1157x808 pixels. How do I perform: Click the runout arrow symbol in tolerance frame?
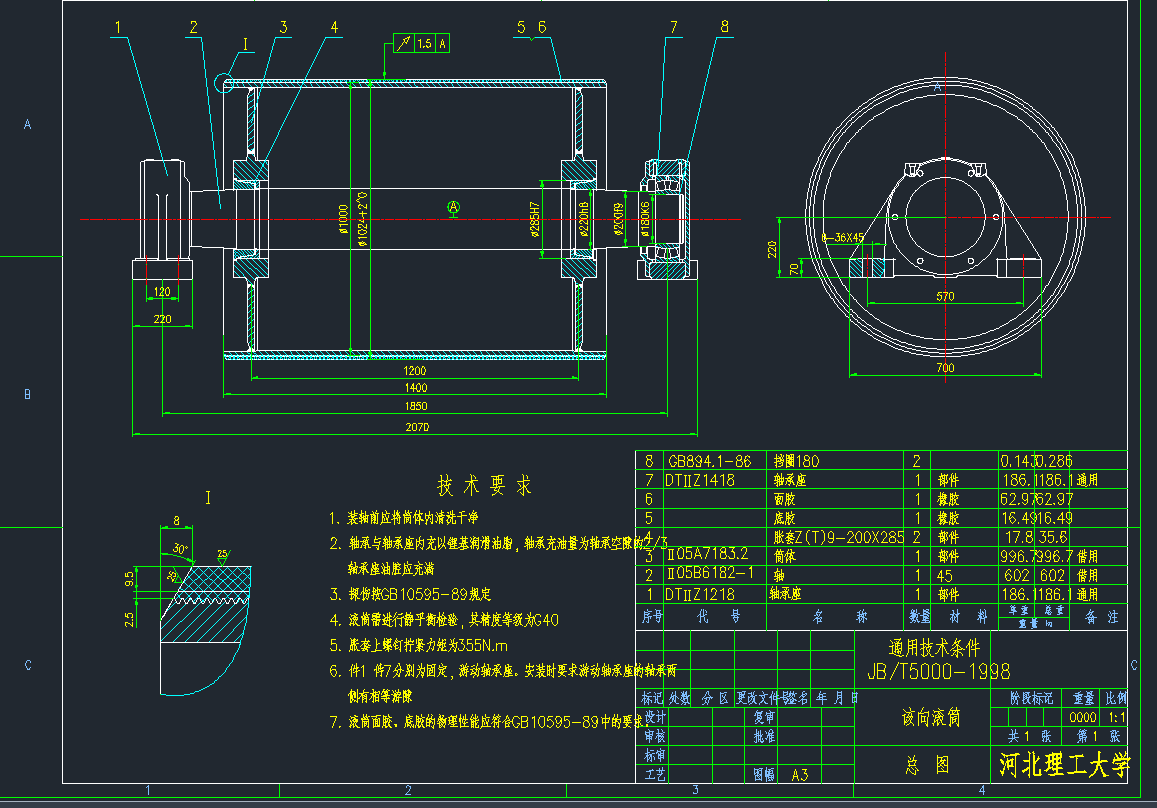pos(404,43)
